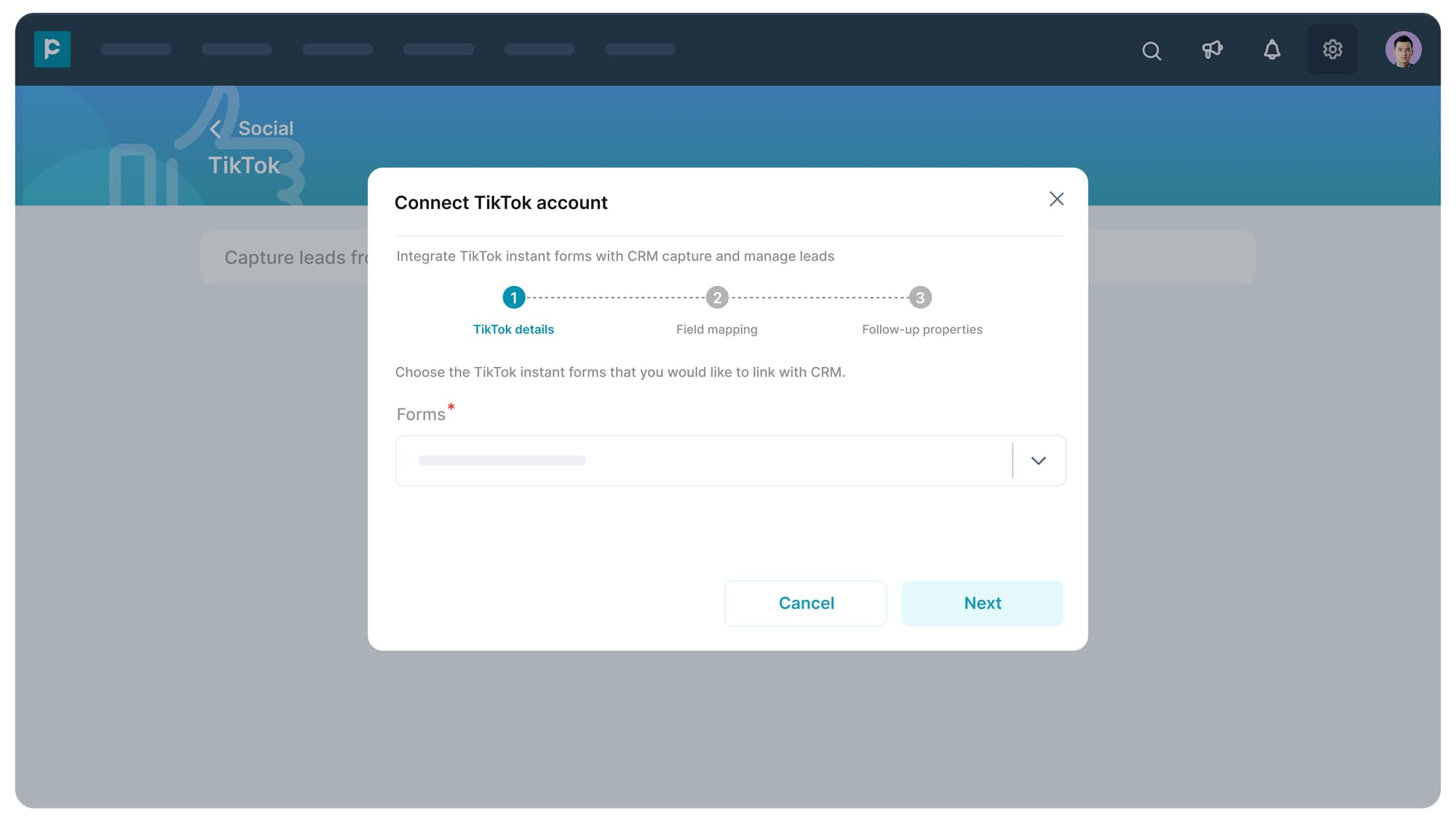Open the settings gear icon
1456x819 pixels.
1332,50
